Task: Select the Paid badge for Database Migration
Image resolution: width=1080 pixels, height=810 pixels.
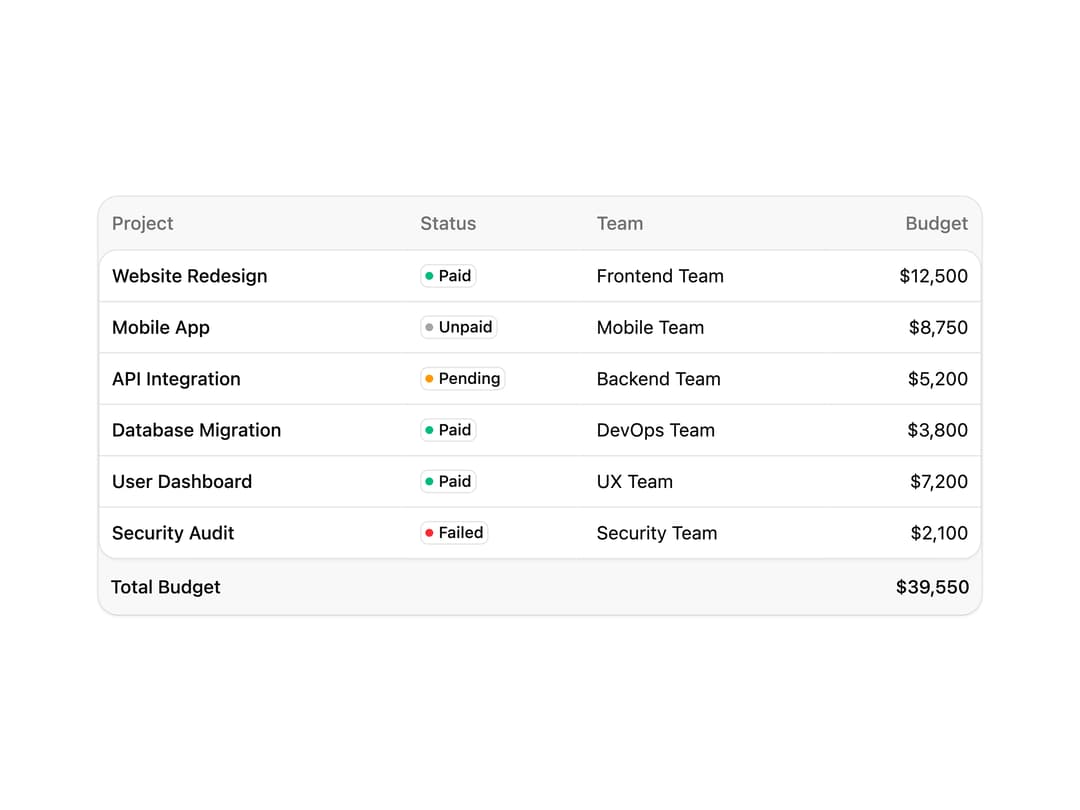Action: coord(448,430)
